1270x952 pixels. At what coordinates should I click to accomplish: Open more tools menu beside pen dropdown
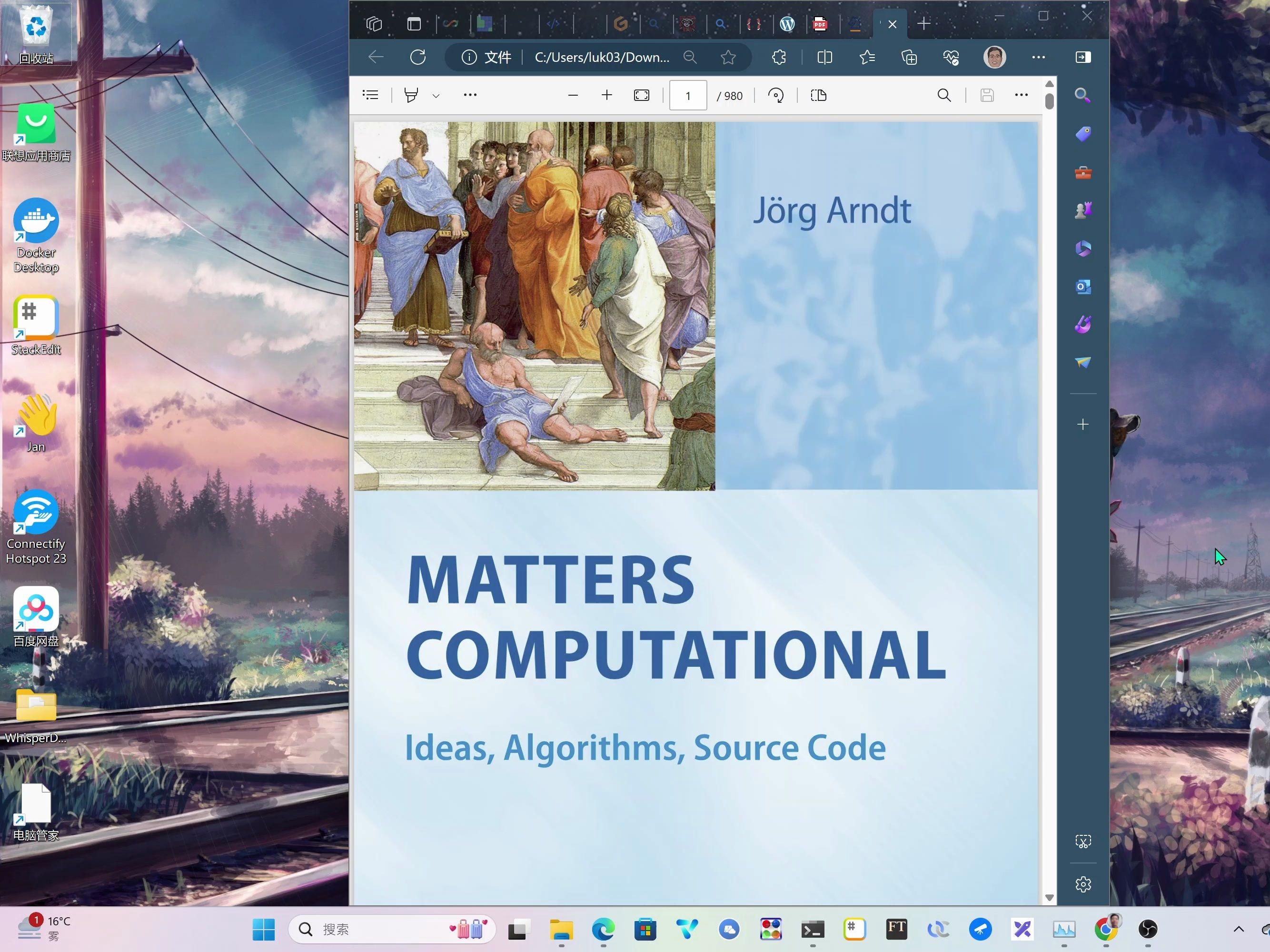click(x=470, y=95)
